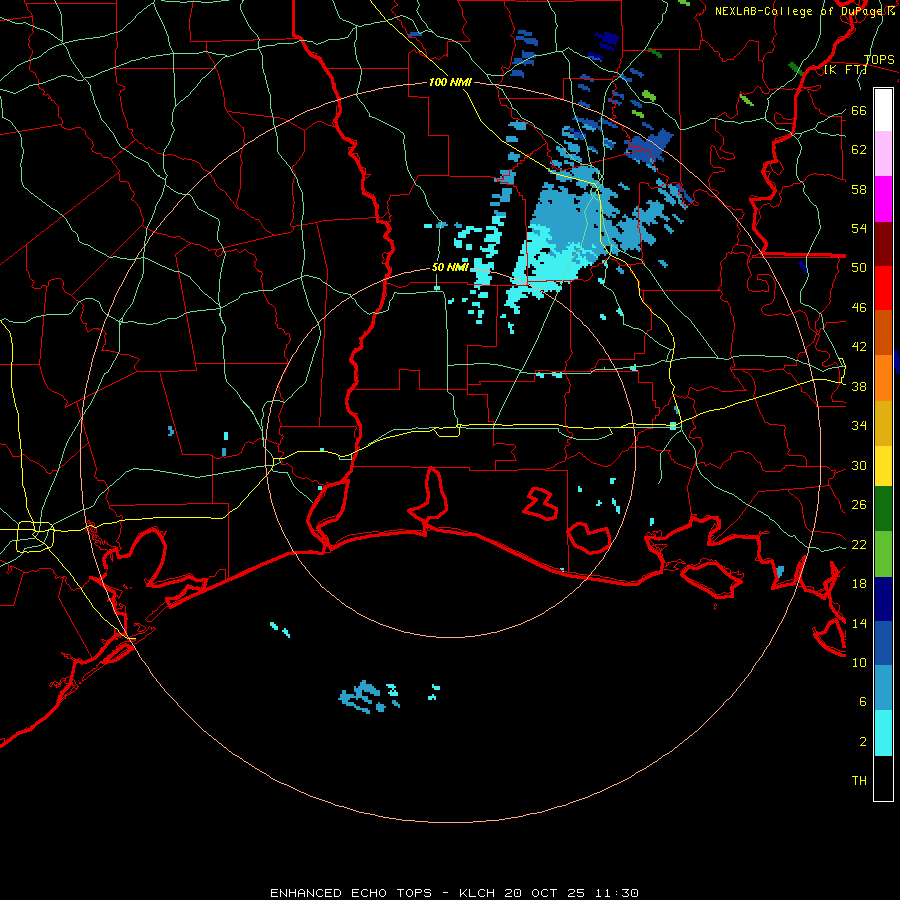900x900 pixels.
Task: Pick the magenta swatch in the TOPS legend
Action: click(x=883, y=199)
